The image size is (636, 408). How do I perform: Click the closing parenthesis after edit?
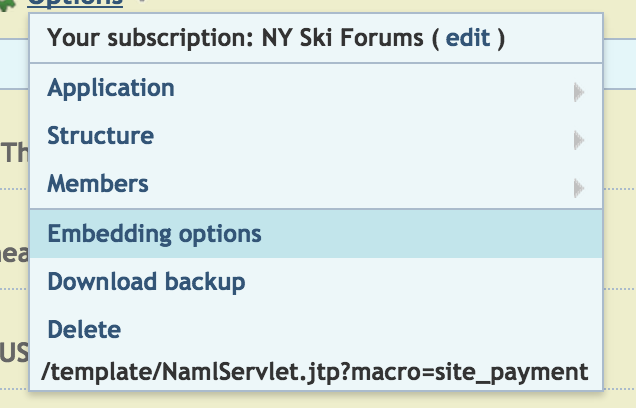pos(500,38)
